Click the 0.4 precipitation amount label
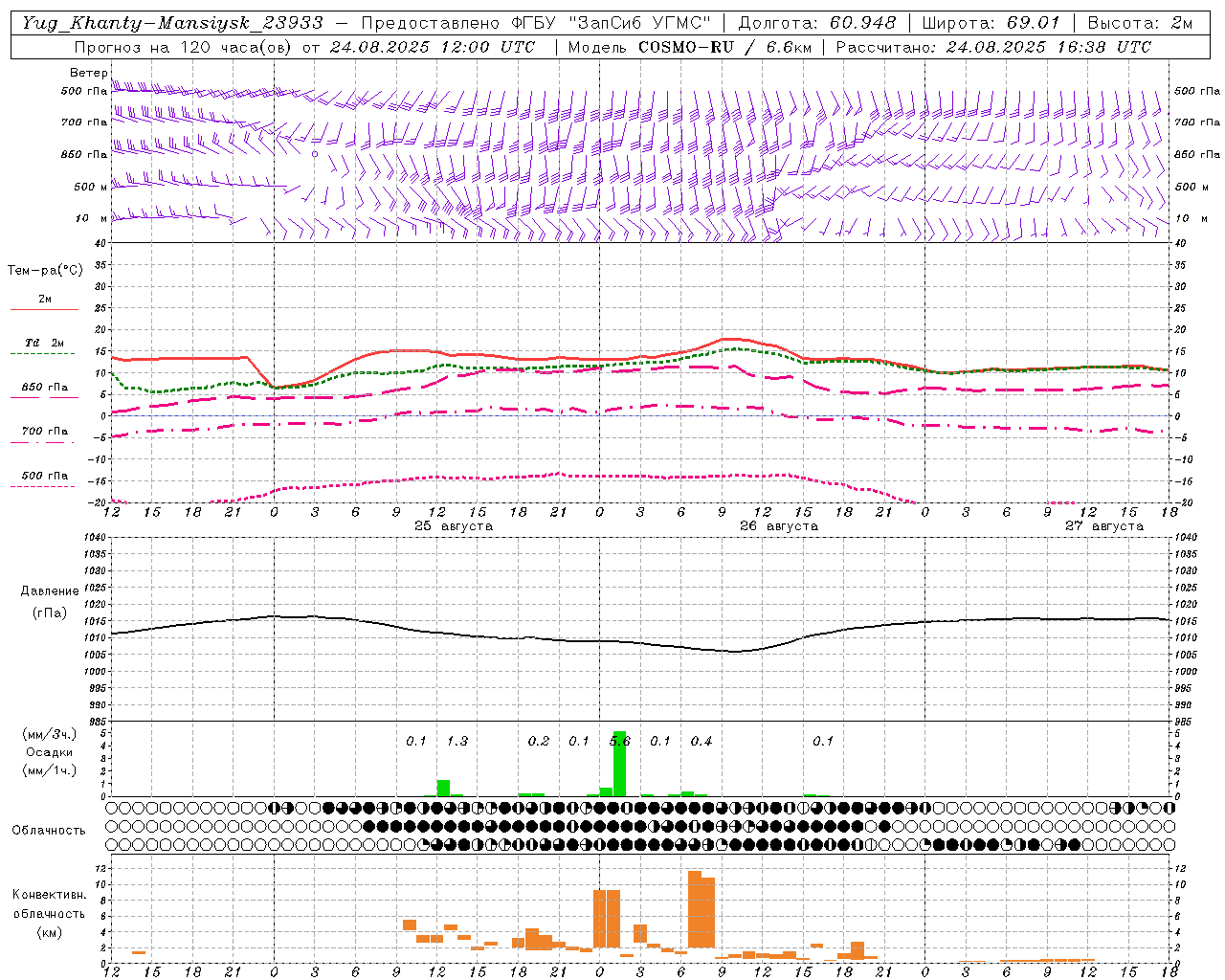 point(702,741)
